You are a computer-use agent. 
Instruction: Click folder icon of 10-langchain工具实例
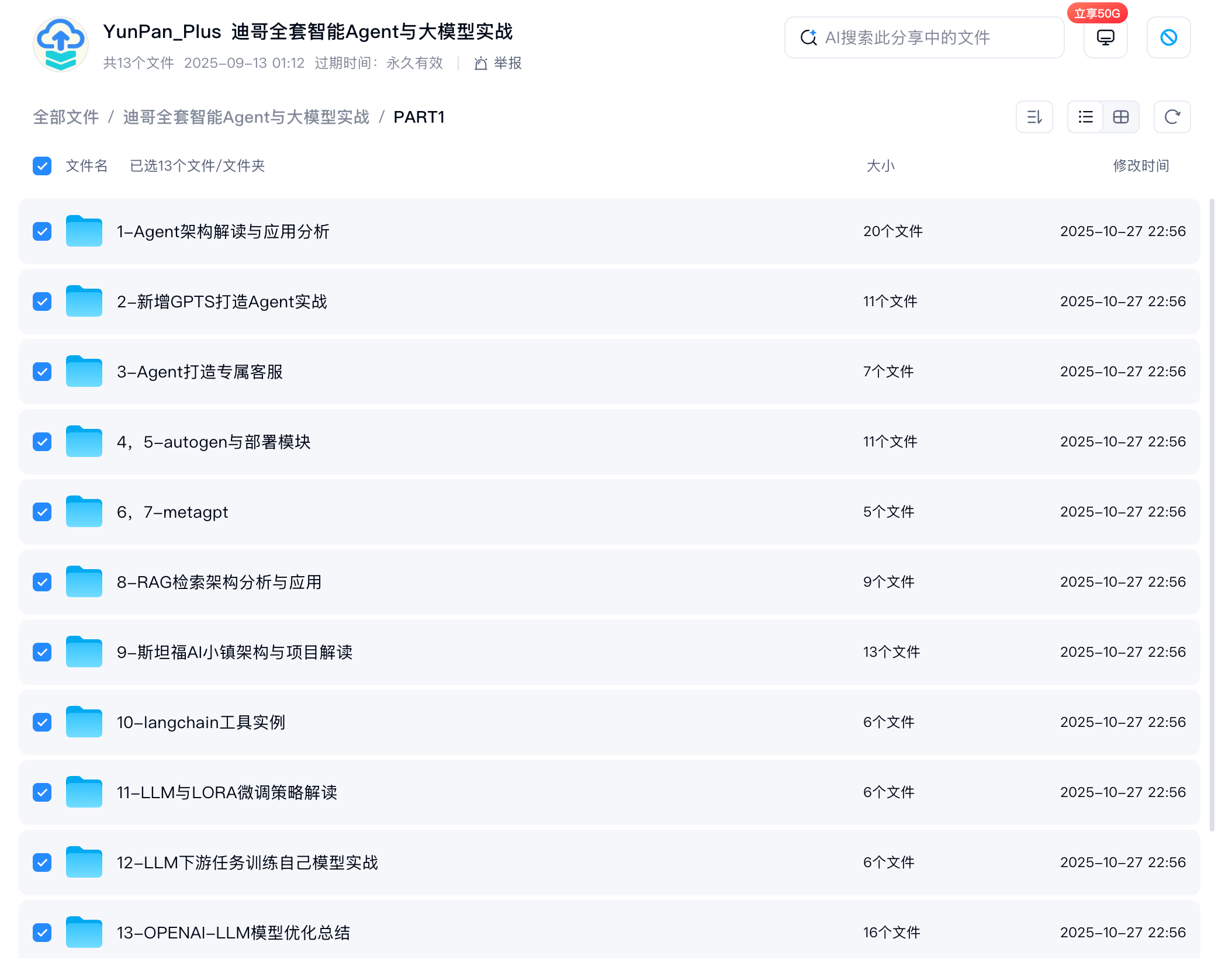84,722
